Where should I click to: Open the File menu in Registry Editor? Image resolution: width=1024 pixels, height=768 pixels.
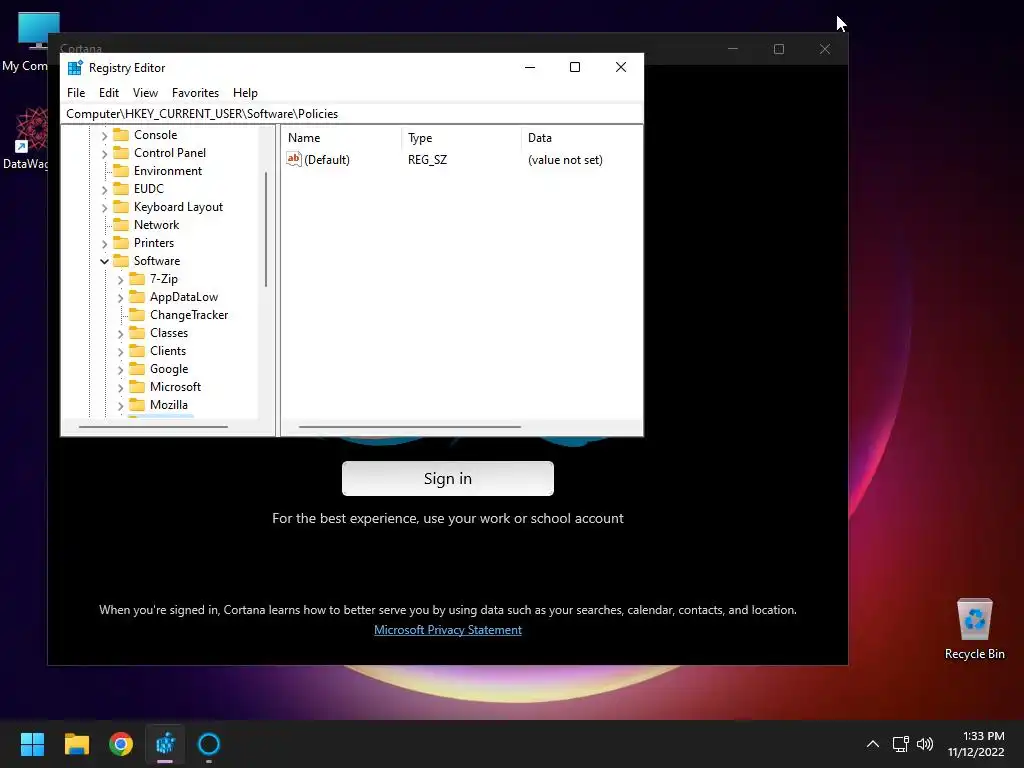76,93
